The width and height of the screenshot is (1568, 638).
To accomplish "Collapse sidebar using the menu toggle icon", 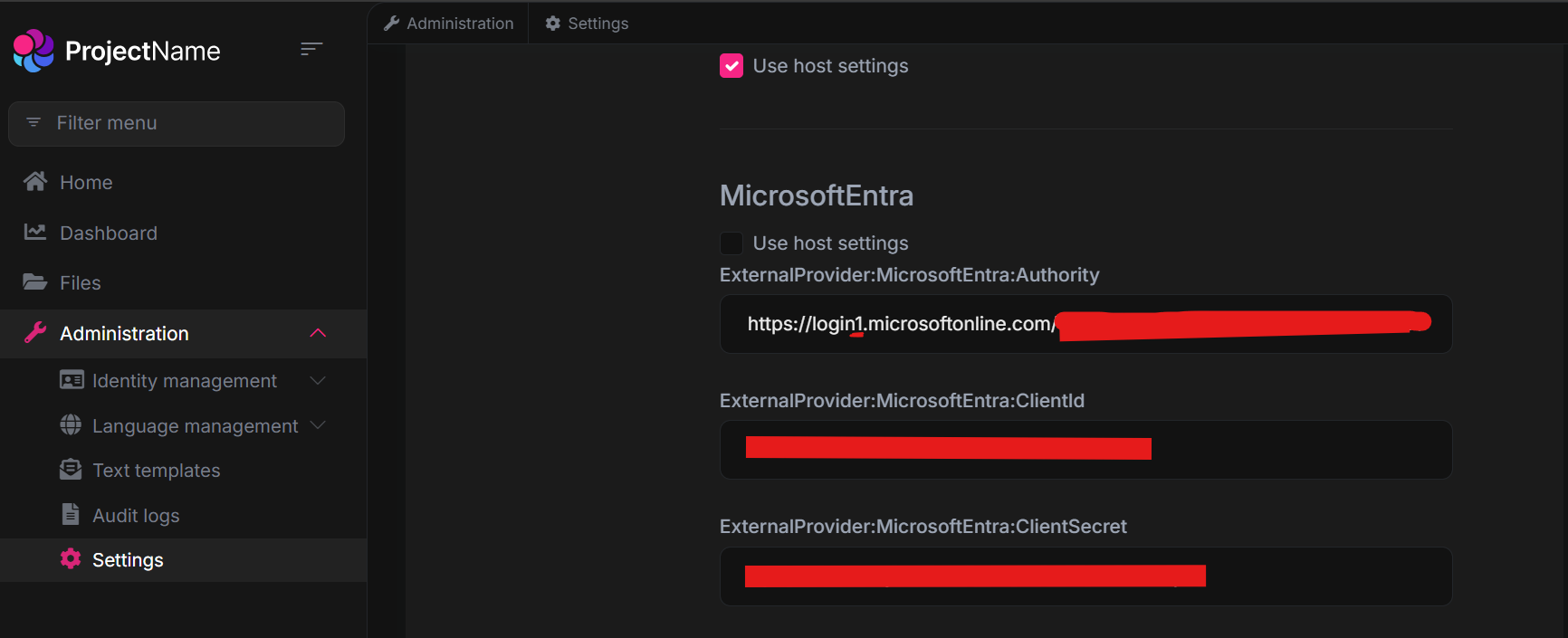I will (311, 49).
